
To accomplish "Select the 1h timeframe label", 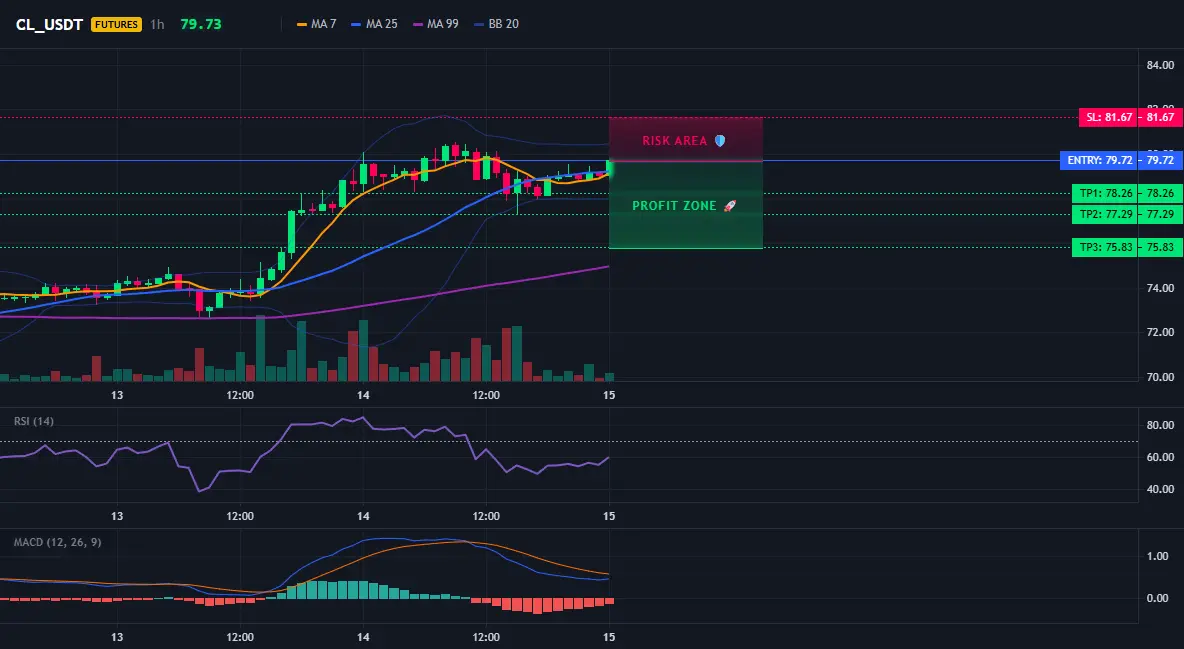I will [157, 24].
